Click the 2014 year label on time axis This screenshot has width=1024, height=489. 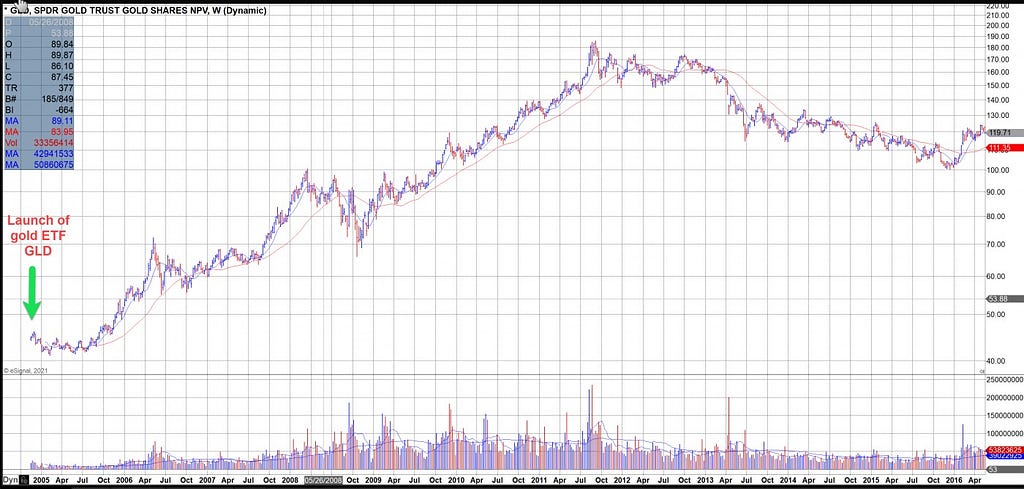789,480
